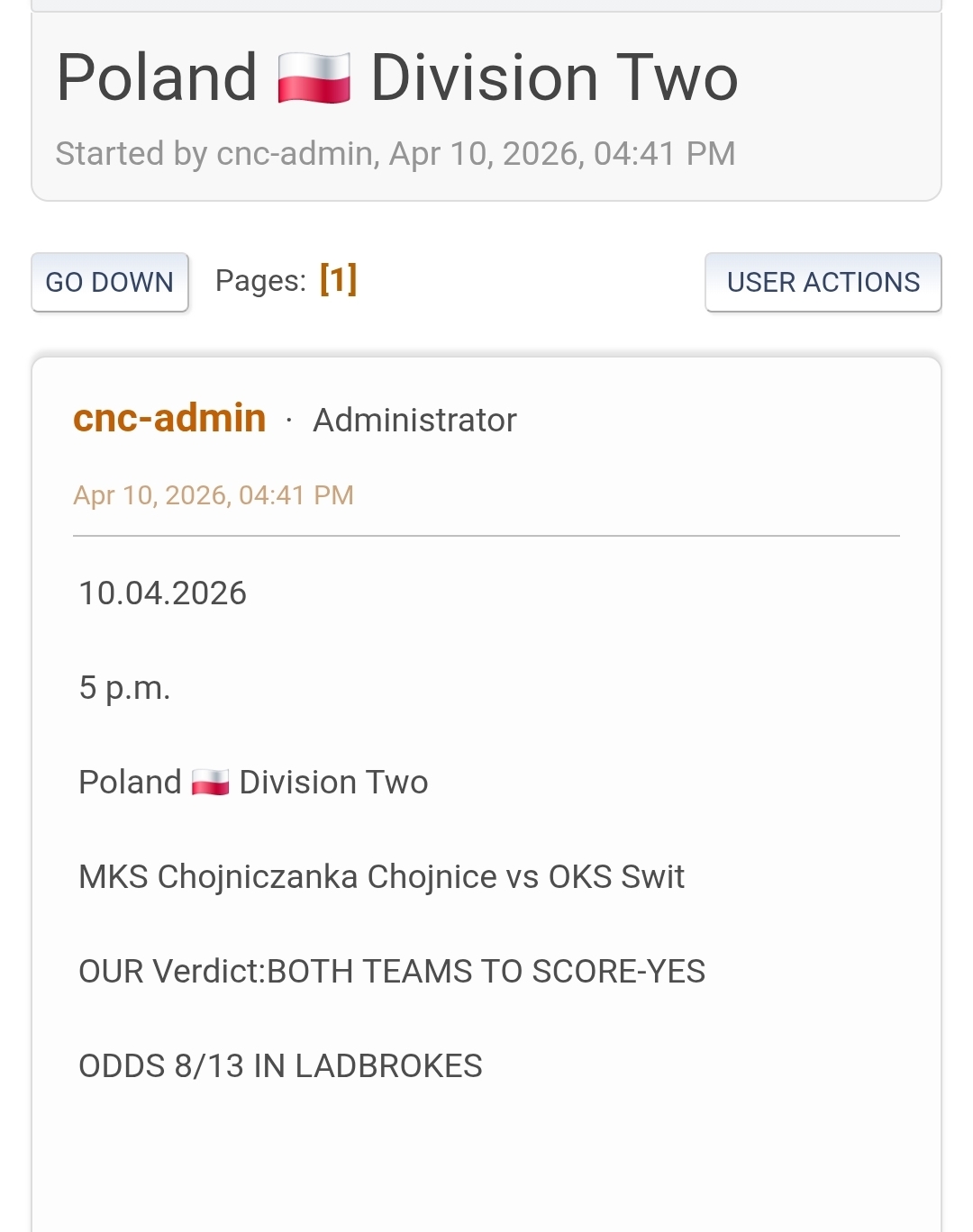Viewport: 973px width, 1232px height.
Task: Click the orange post timestamp permalink
Action: coord(213,495)
